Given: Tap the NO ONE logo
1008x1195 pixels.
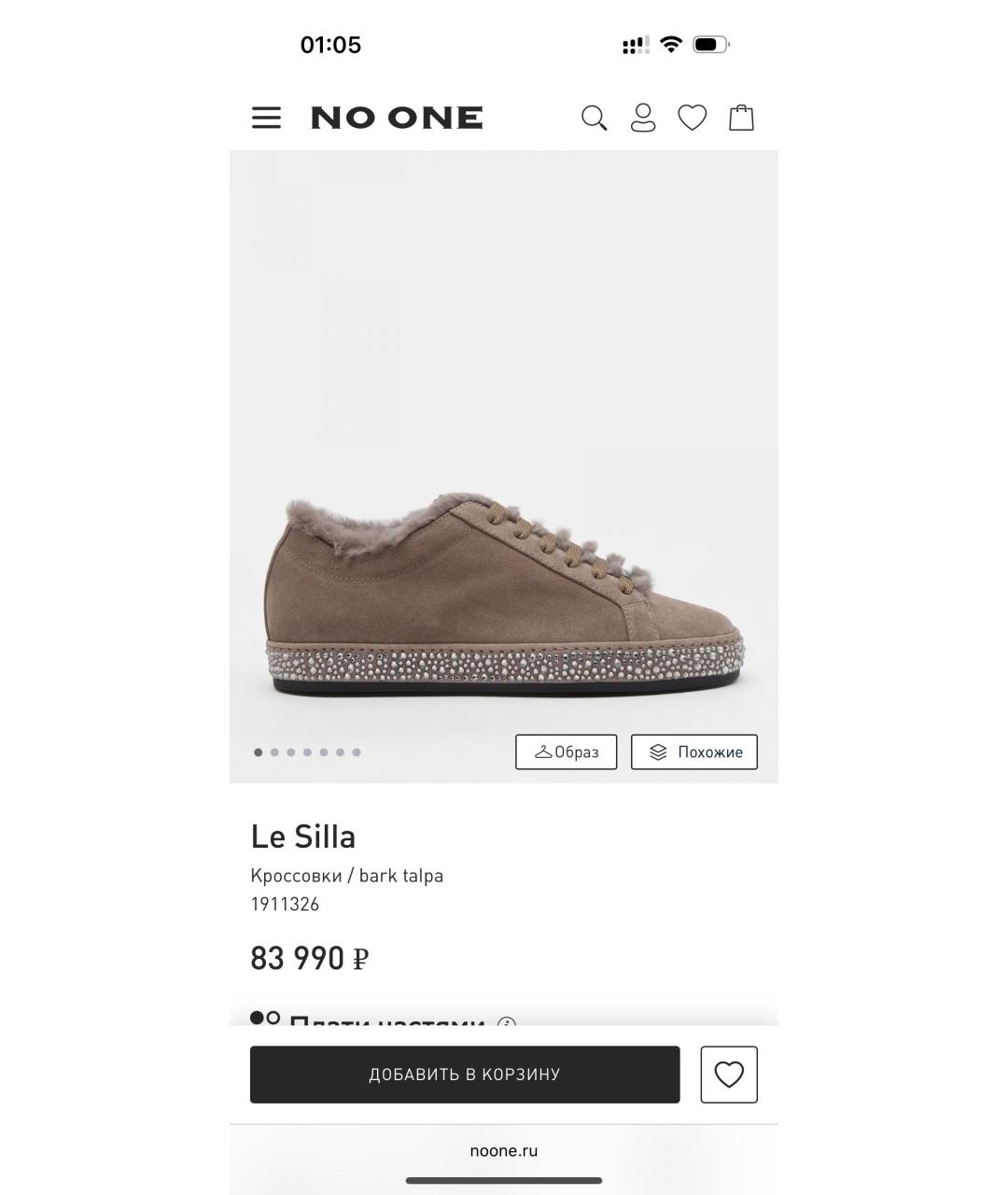Looking at the screenshot, I should point(397,118).
